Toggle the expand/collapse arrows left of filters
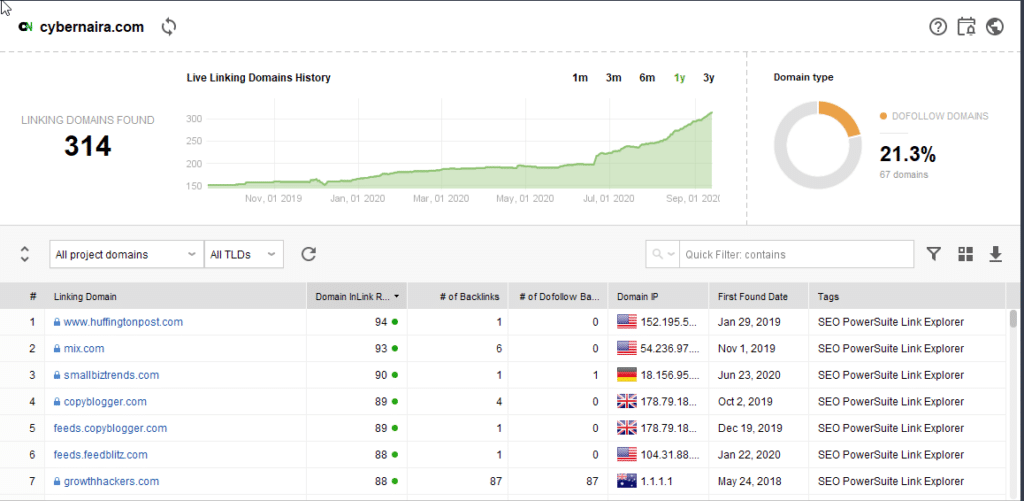 [x=25, y=254]
